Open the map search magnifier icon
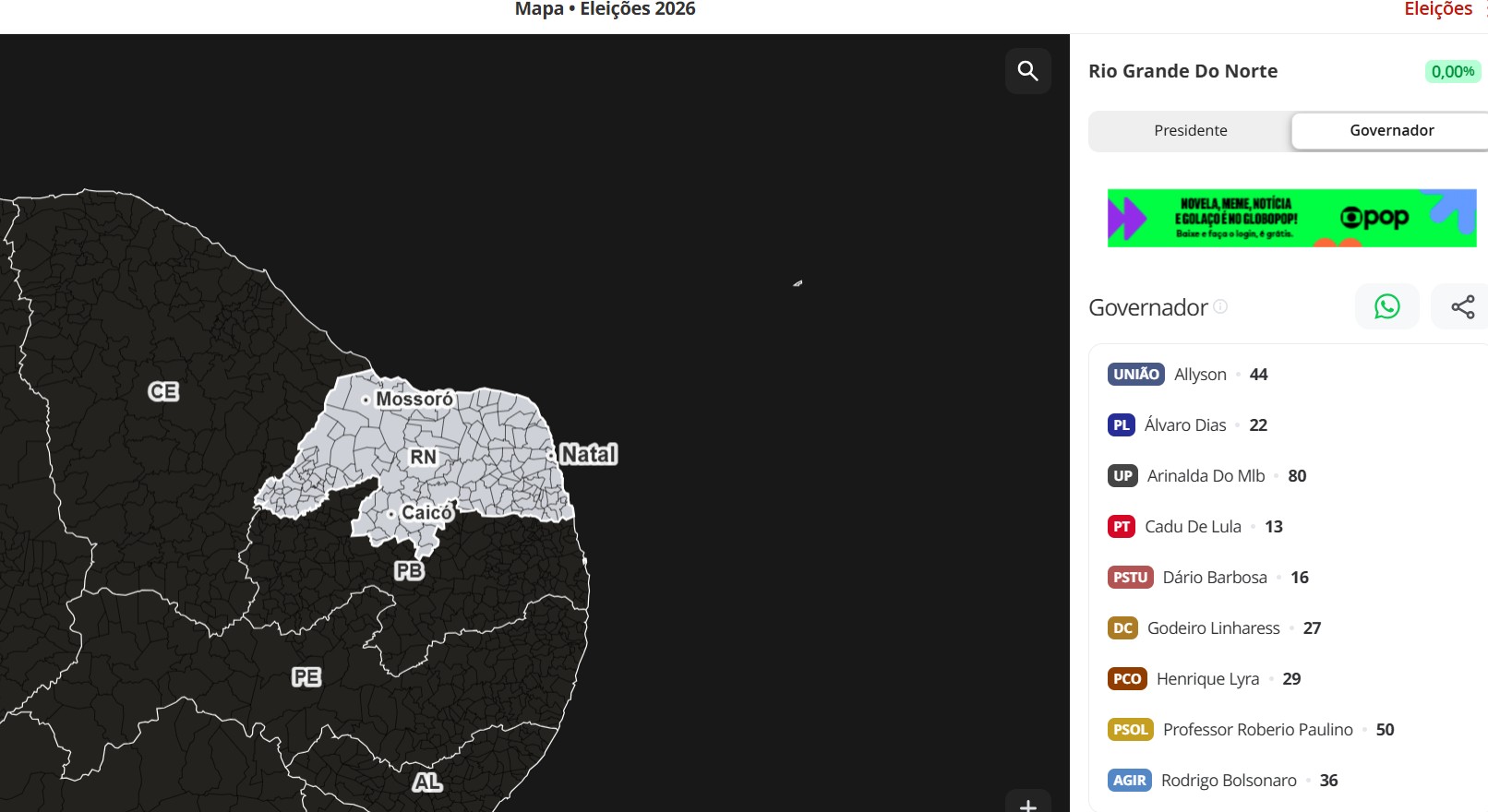Viewport: 1488px width, 812px height. click(1027, 71)
